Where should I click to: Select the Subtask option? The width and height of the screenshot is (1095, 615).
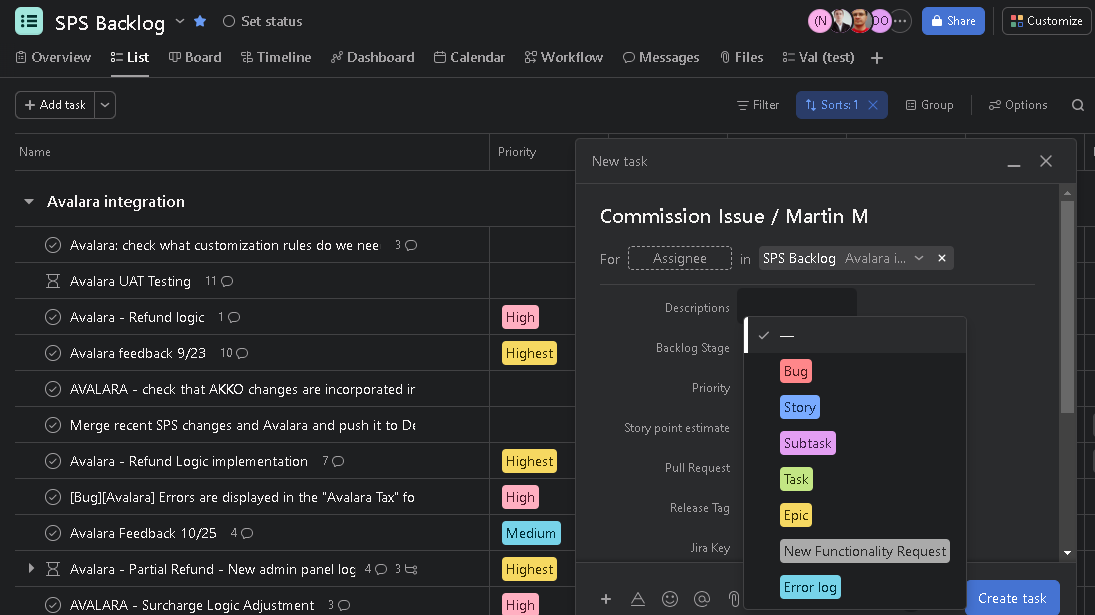(x=807, y=443)
